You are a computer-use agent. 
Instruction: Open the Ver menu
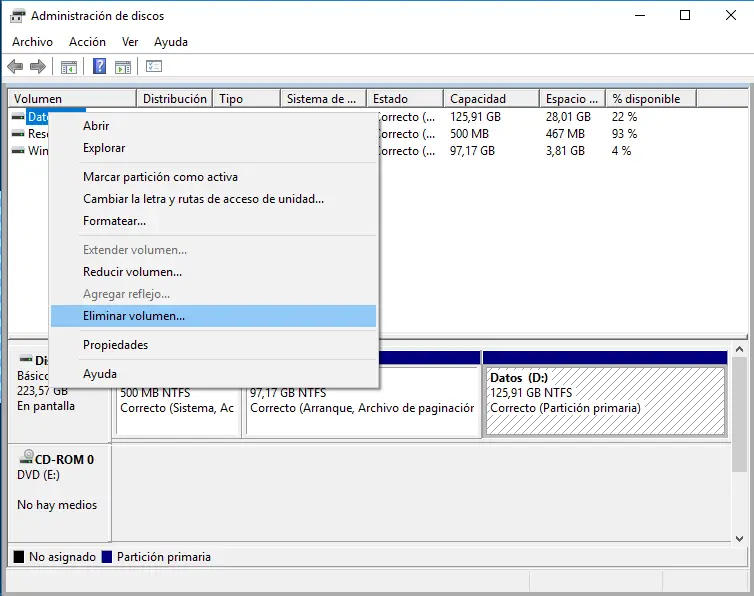130,42
